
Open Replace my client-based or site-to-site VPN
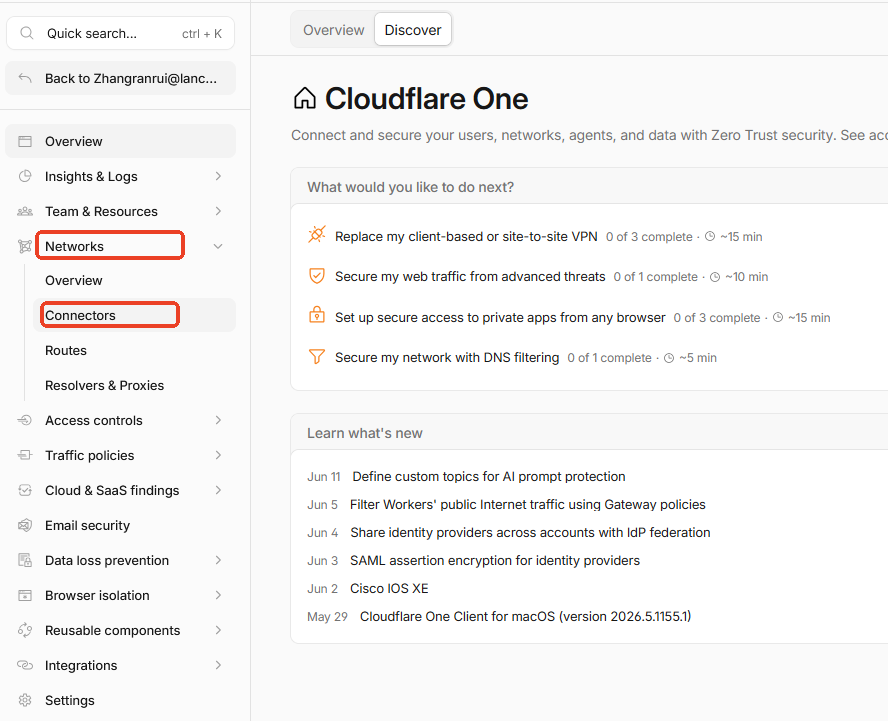click(466, 237)
